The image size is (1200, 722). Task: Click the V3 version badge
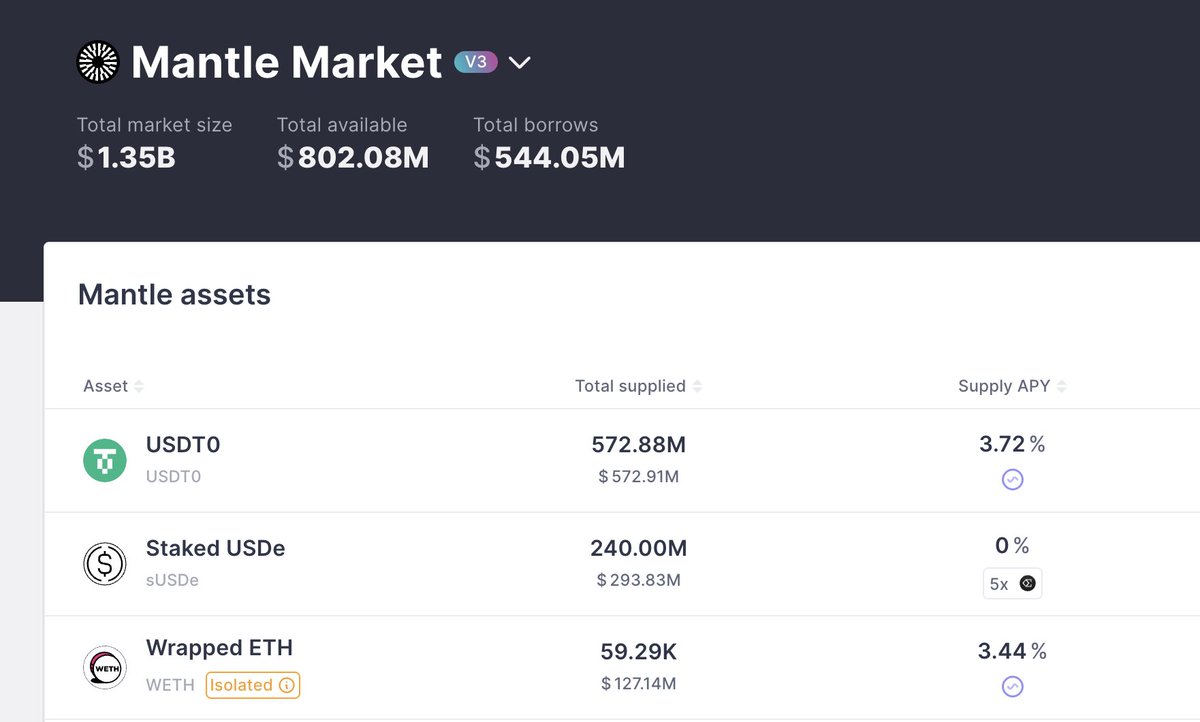[477, 61]
